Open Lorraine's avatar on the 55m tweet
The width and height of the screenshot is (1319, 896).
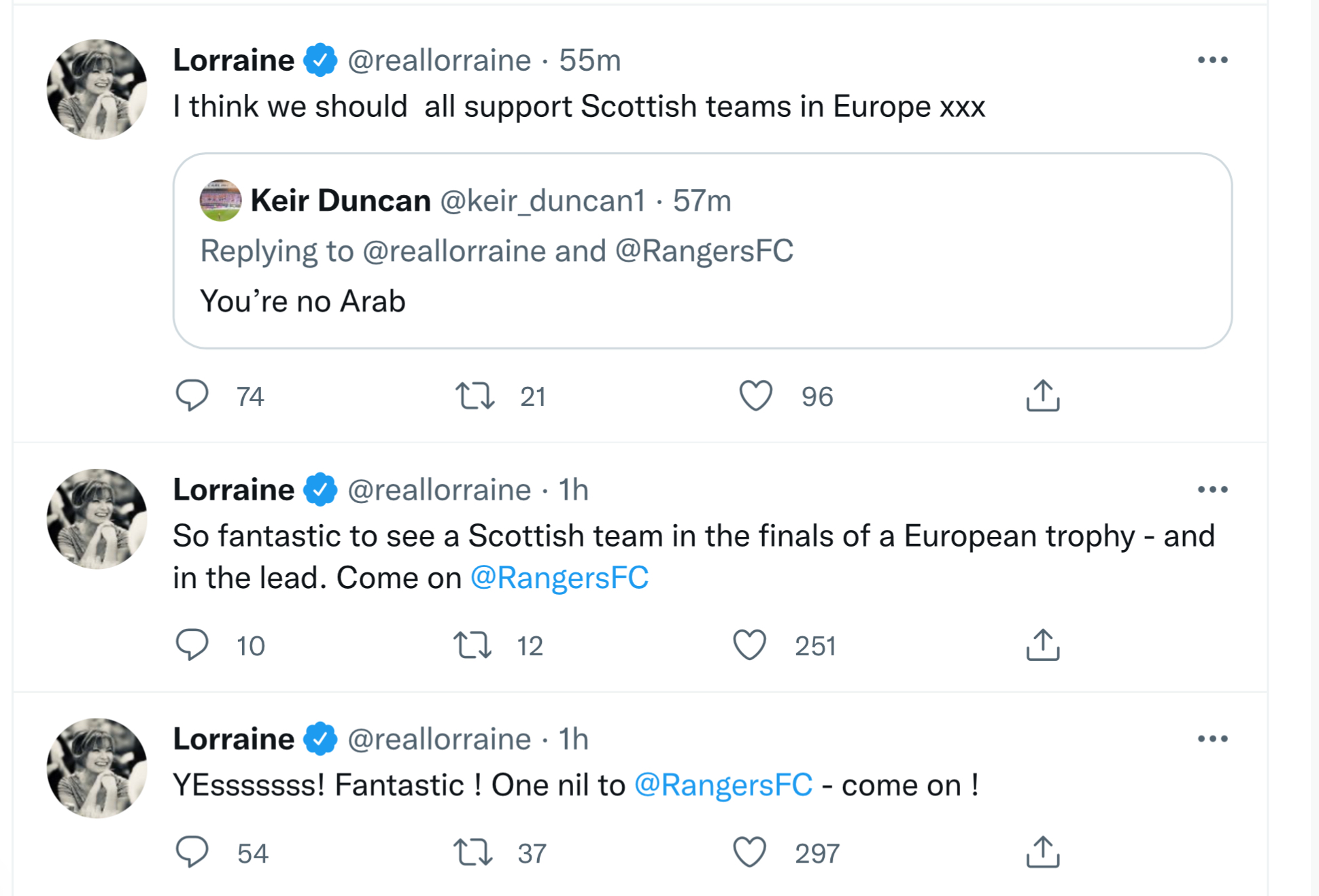(97, 90)
